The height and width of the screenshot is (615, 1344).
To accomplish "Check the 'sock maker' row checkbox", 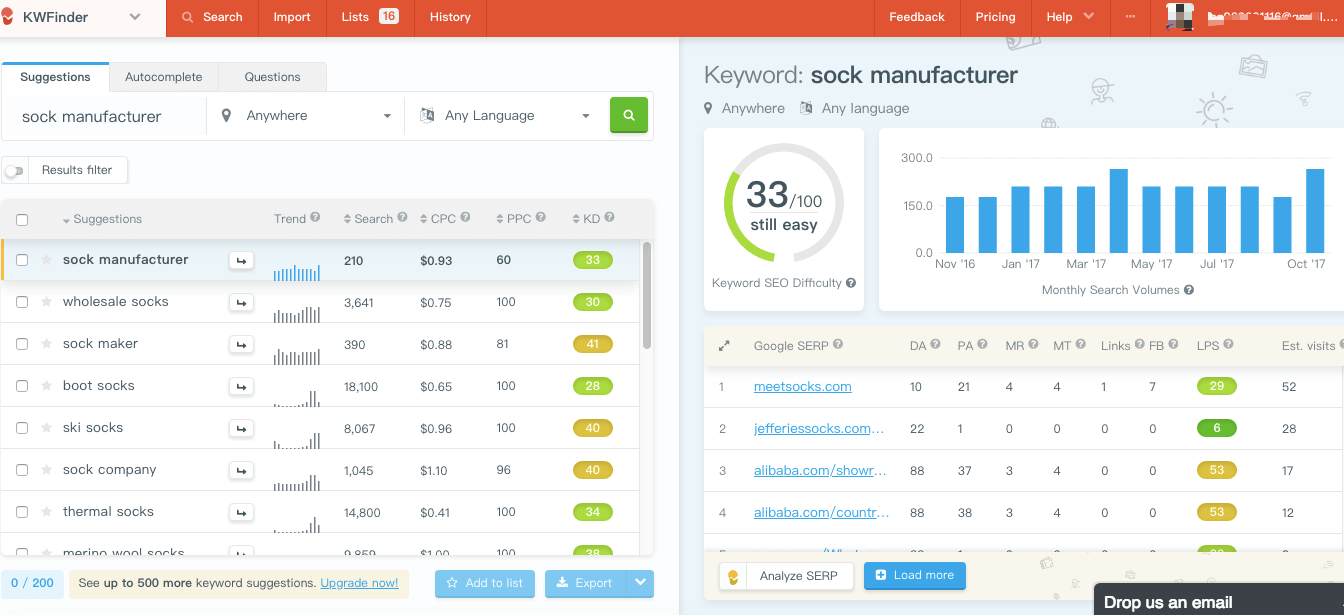I will tap(22, 344).
